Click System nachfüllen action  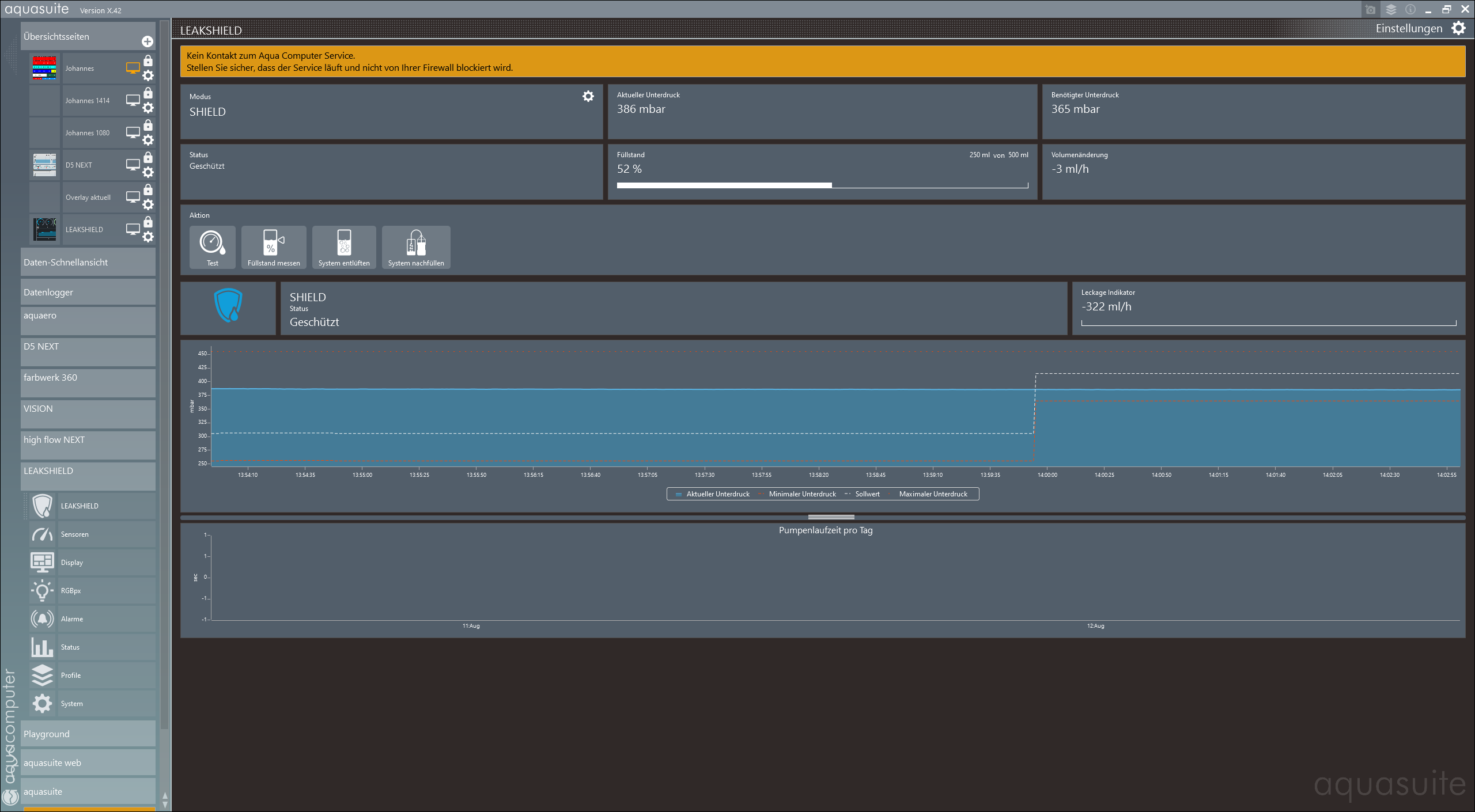(416, 247)
